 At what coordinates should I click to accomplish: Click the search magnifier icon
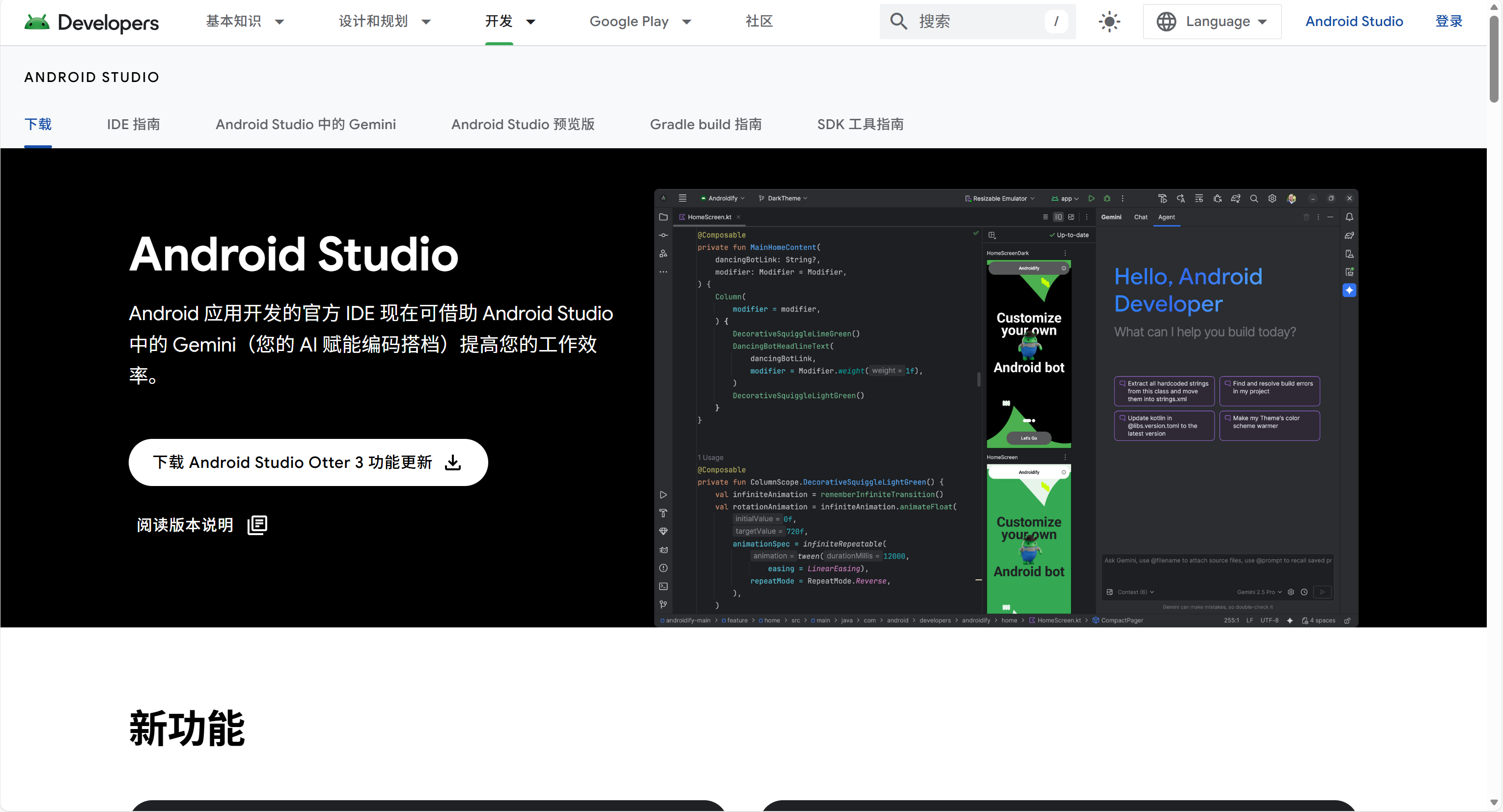898,22
